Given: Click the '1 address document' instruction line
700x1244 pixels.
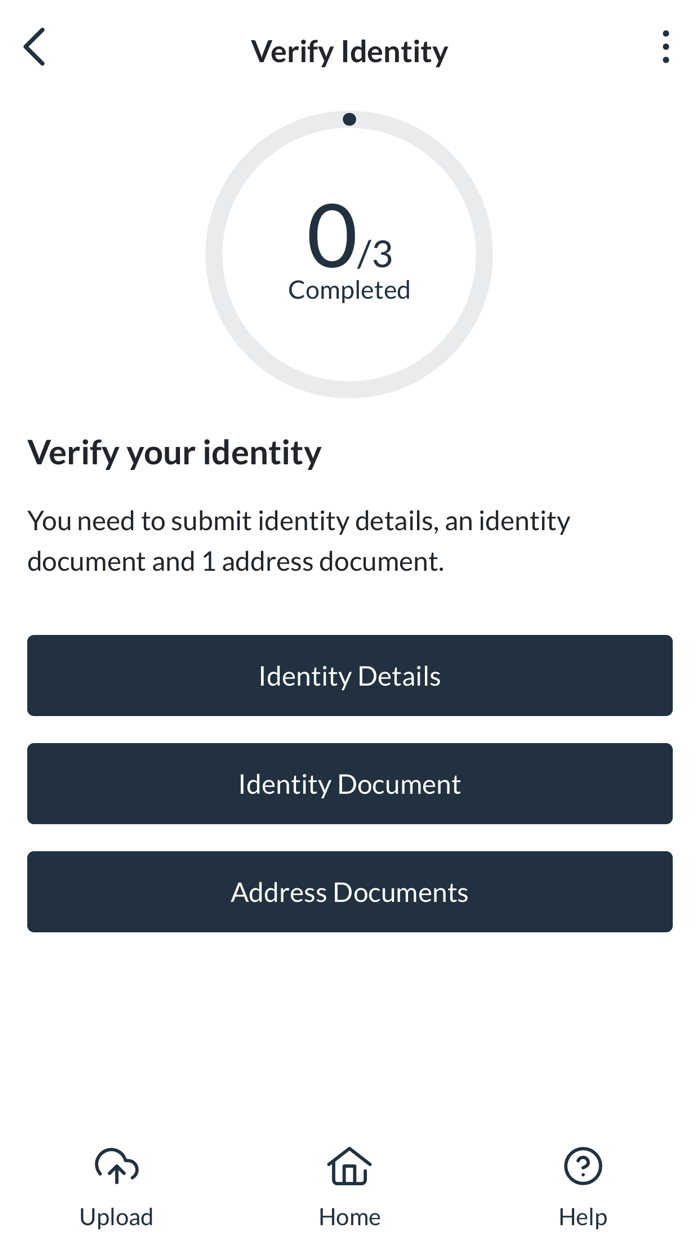Looking at the screenshot, I should pos(235,562).
